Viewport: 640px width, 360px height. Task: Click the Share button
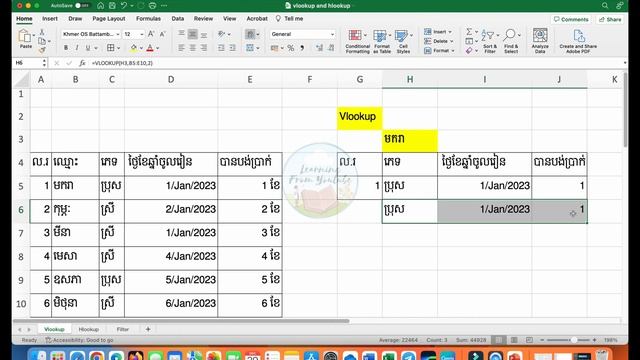point(610,19)
